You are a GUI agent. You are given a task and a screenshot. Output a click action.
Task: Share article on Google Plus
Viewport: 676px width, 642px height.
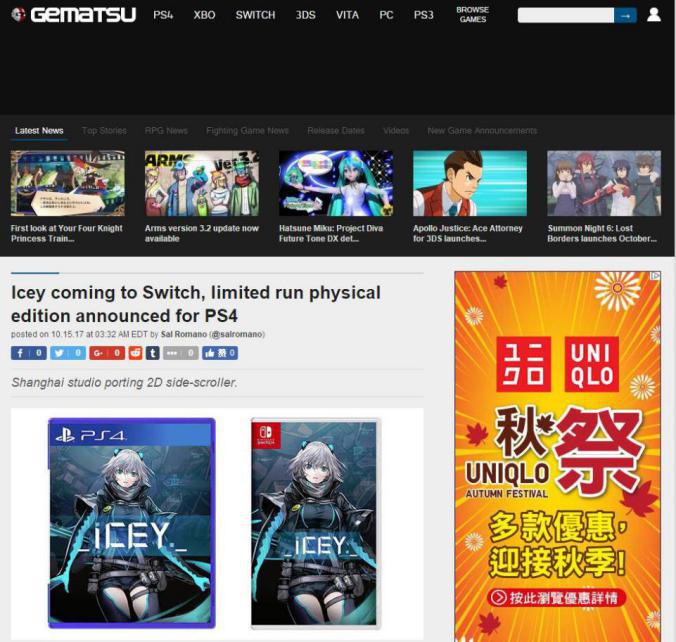pos(107,353)
